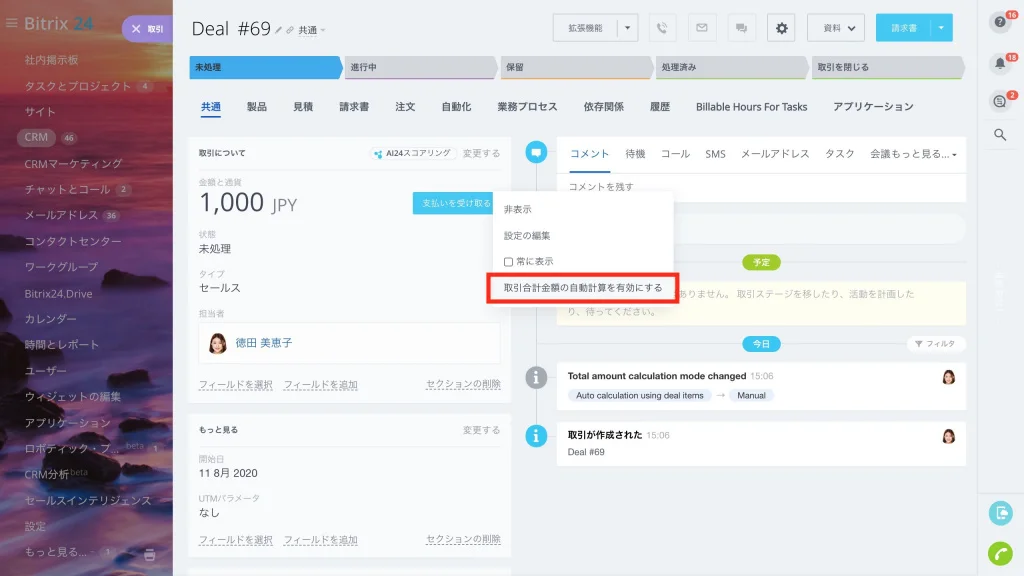Set deal stage to 進行中
This screenshot has height=576, width=1024.
[x=420, y=67]
